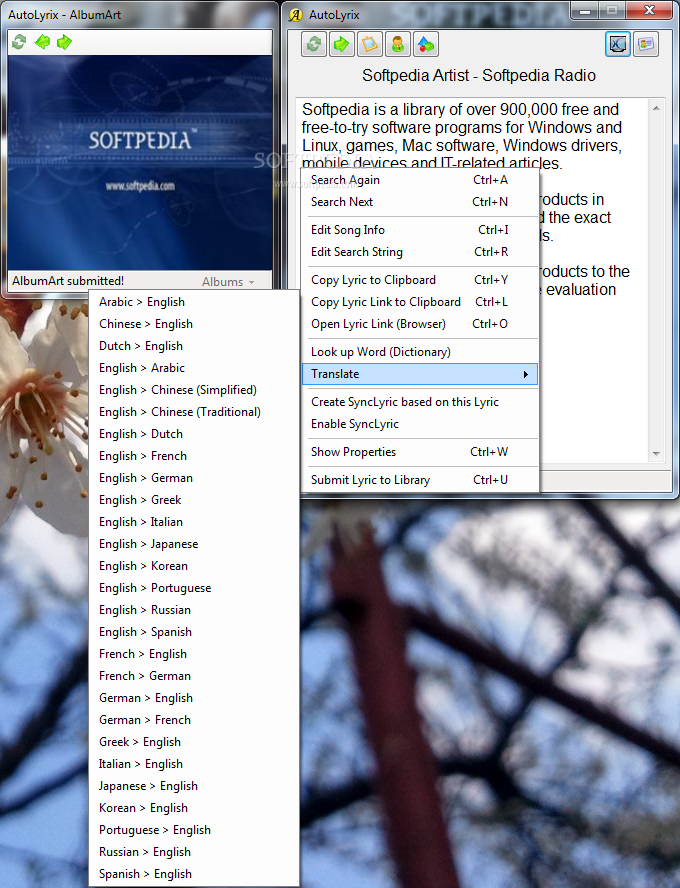The height and width of the screenshot is (888, 680).
Task: Pick English > Russian translation
Action: (x=194, y=610)
